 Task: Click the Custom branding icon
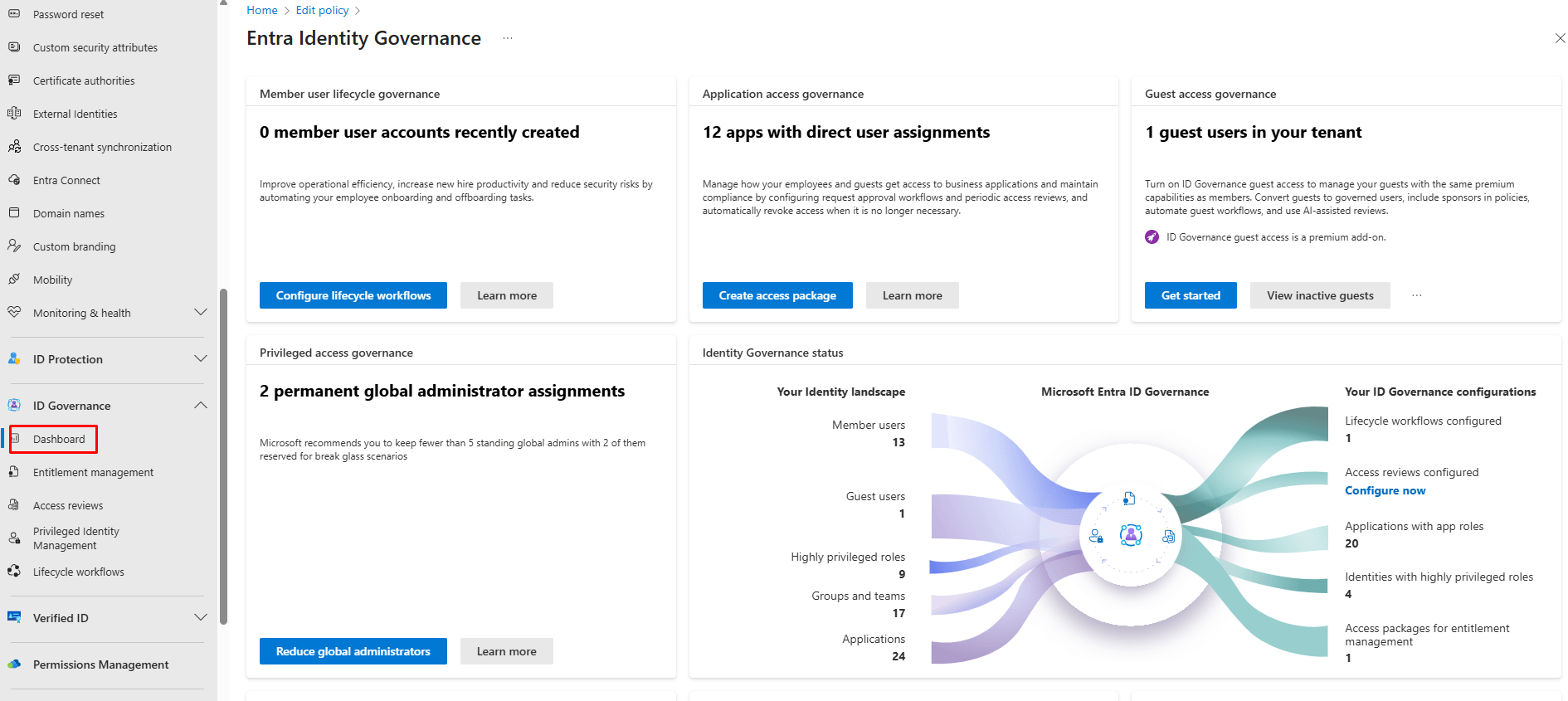click(14, 246)
